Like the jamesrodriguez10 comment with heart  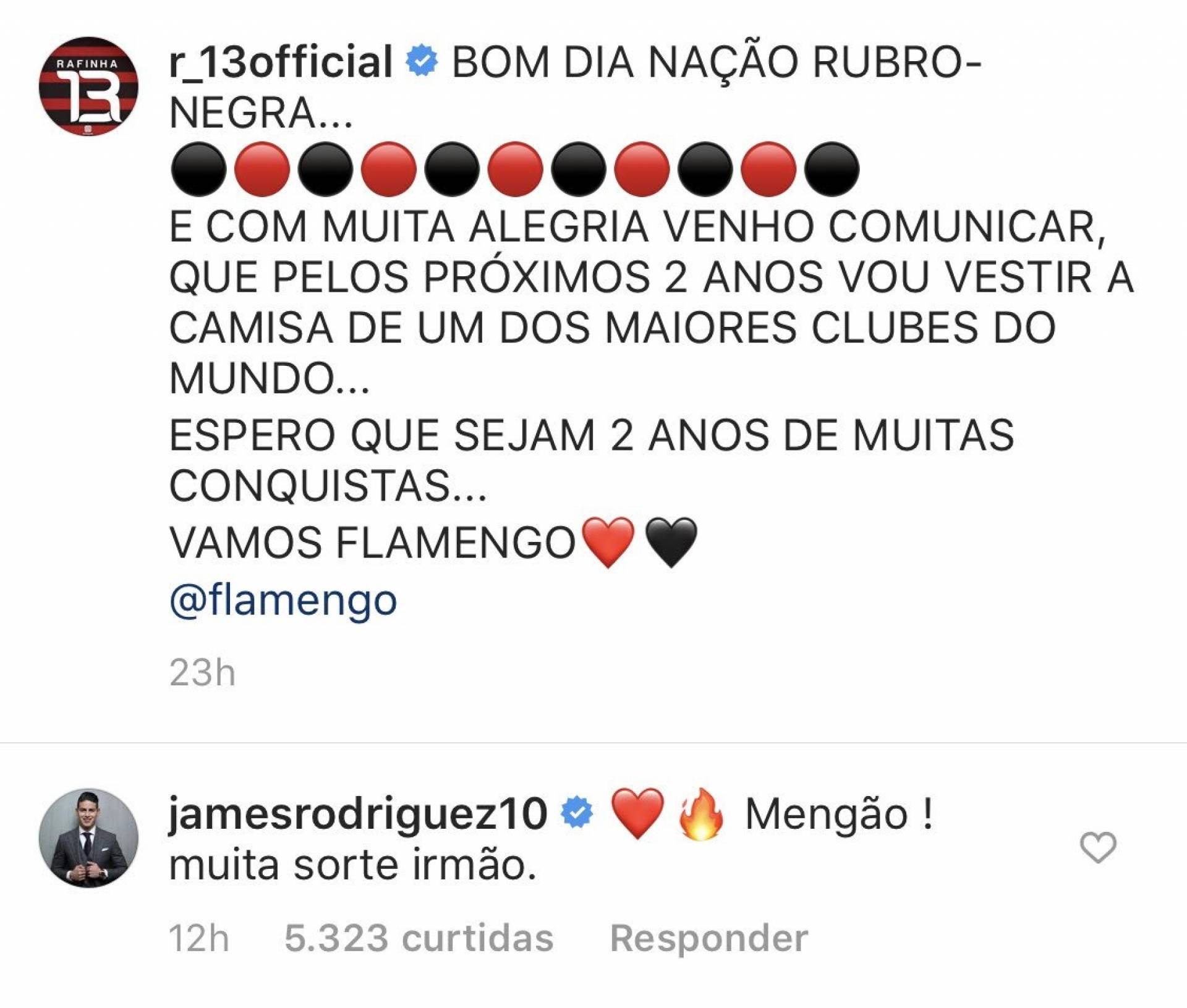1098,847
